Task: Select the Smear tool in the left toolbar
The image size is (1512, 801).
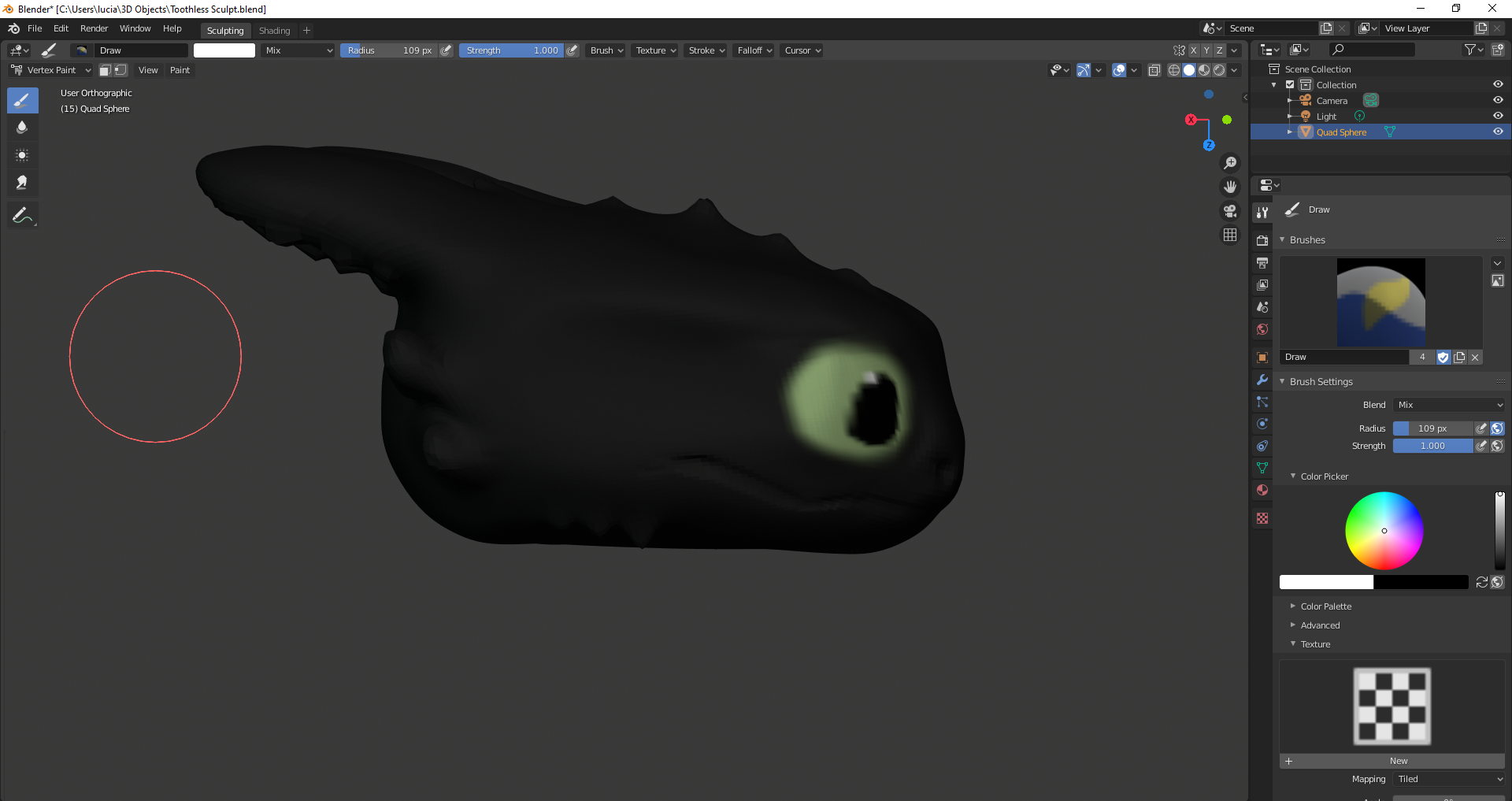Action: (22, 183)
